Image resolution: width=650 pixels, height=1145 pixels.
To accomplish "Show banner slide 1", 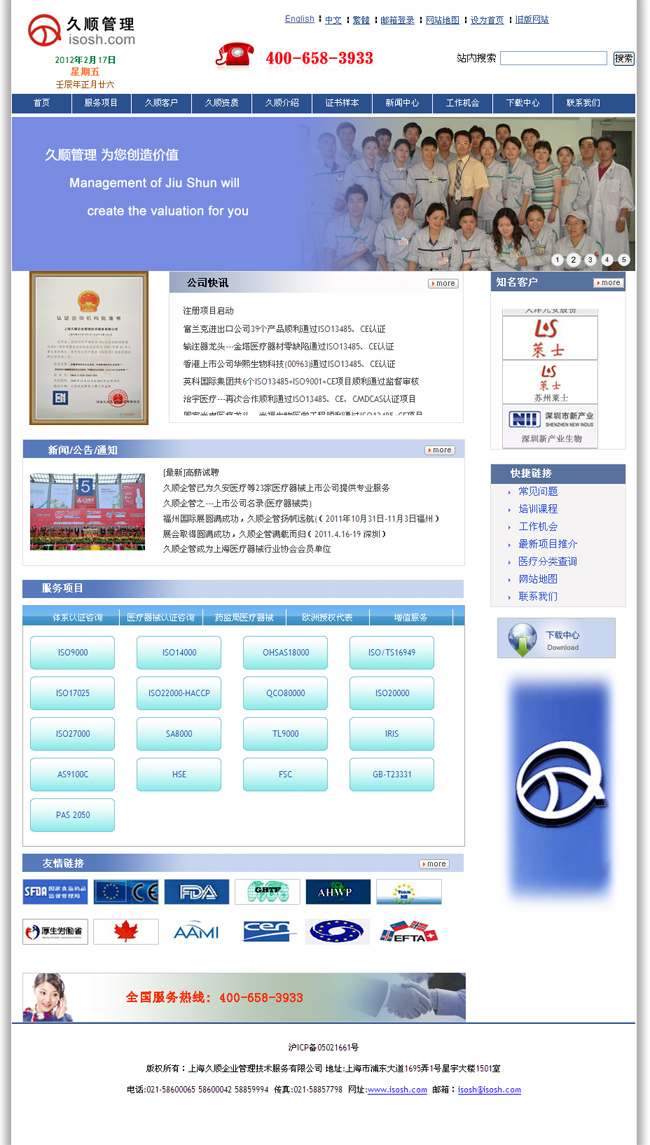I will 556,260.
